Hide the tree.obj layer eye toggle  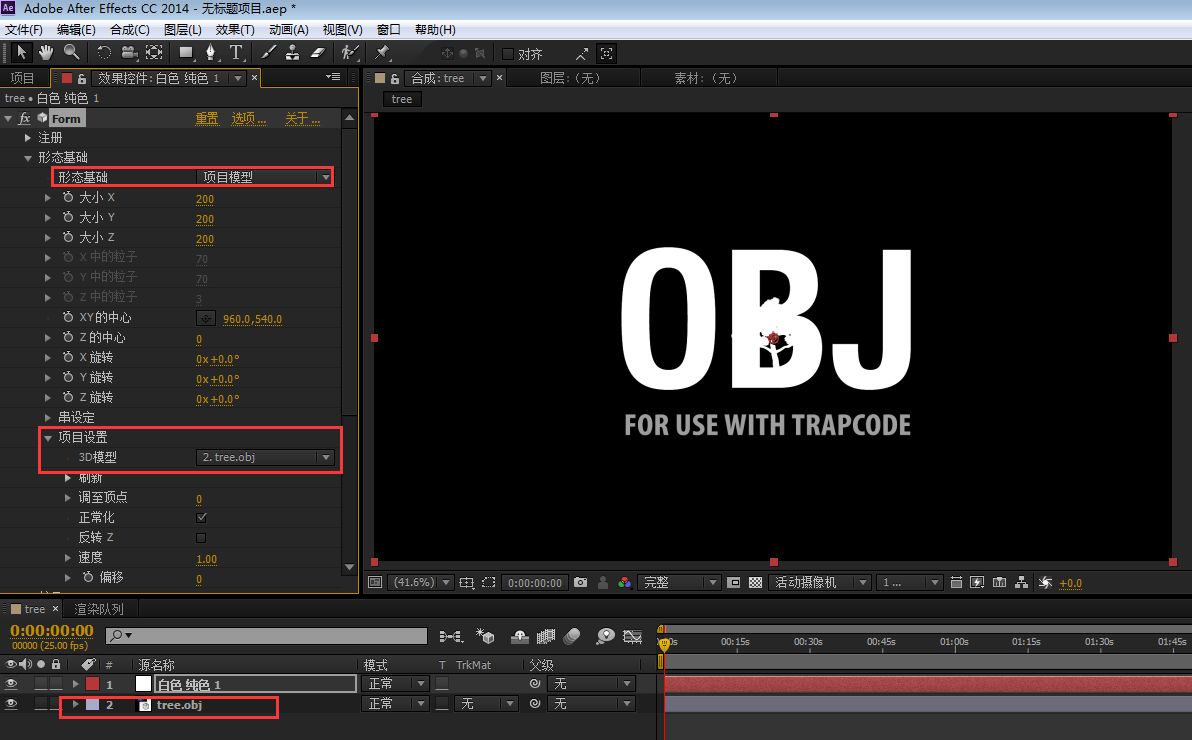click(x=11, y=704)
